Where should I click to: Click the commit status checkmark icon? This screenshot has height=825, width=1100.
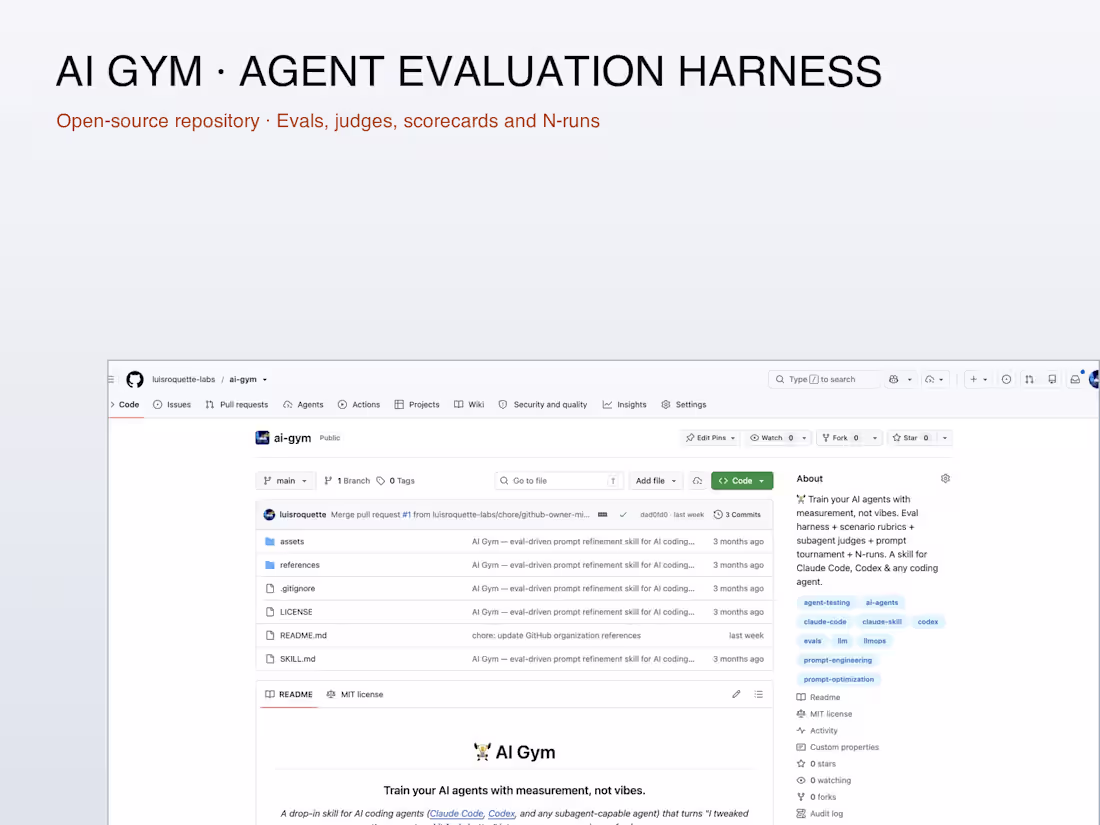pyautogui.click(x=623, y=515)
